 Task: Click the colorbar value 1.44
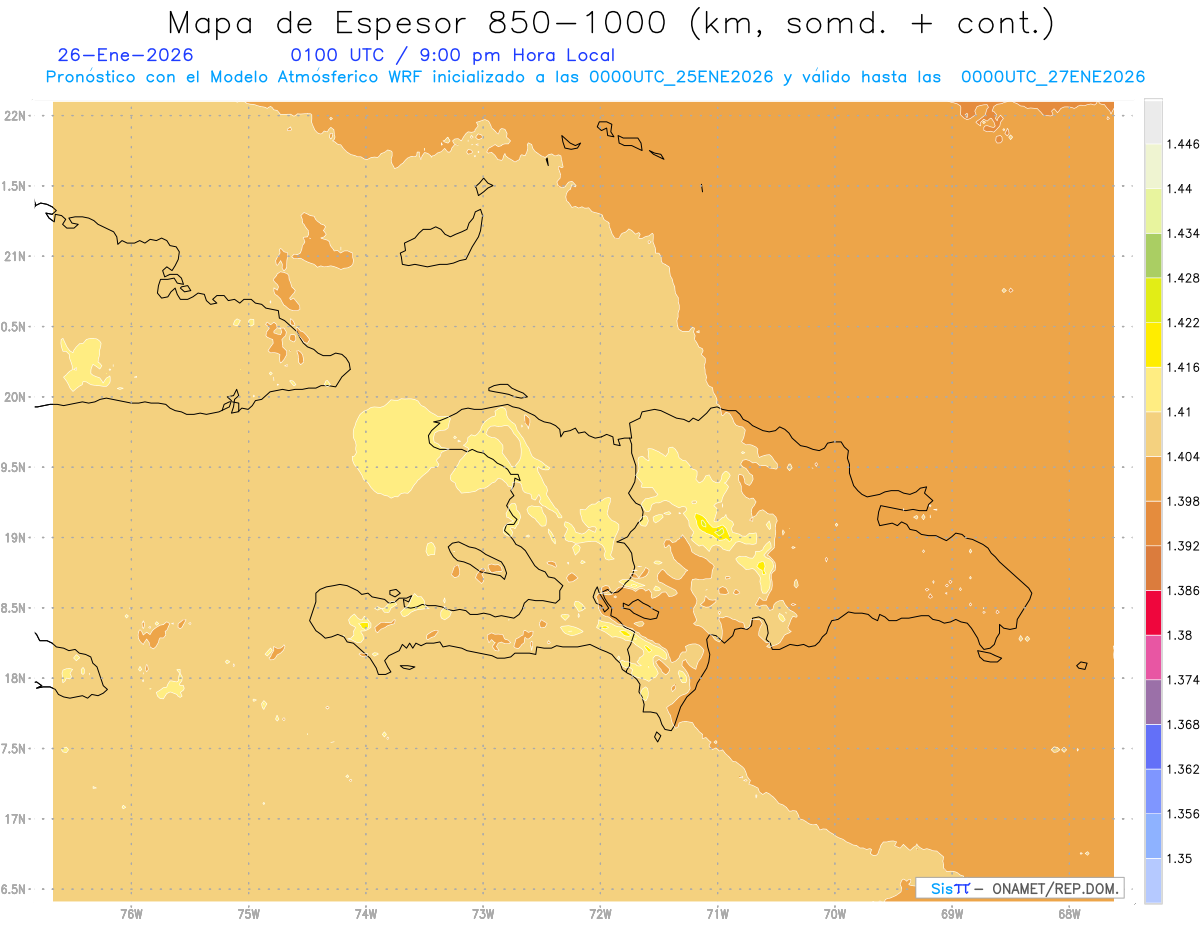point(1179,189)
